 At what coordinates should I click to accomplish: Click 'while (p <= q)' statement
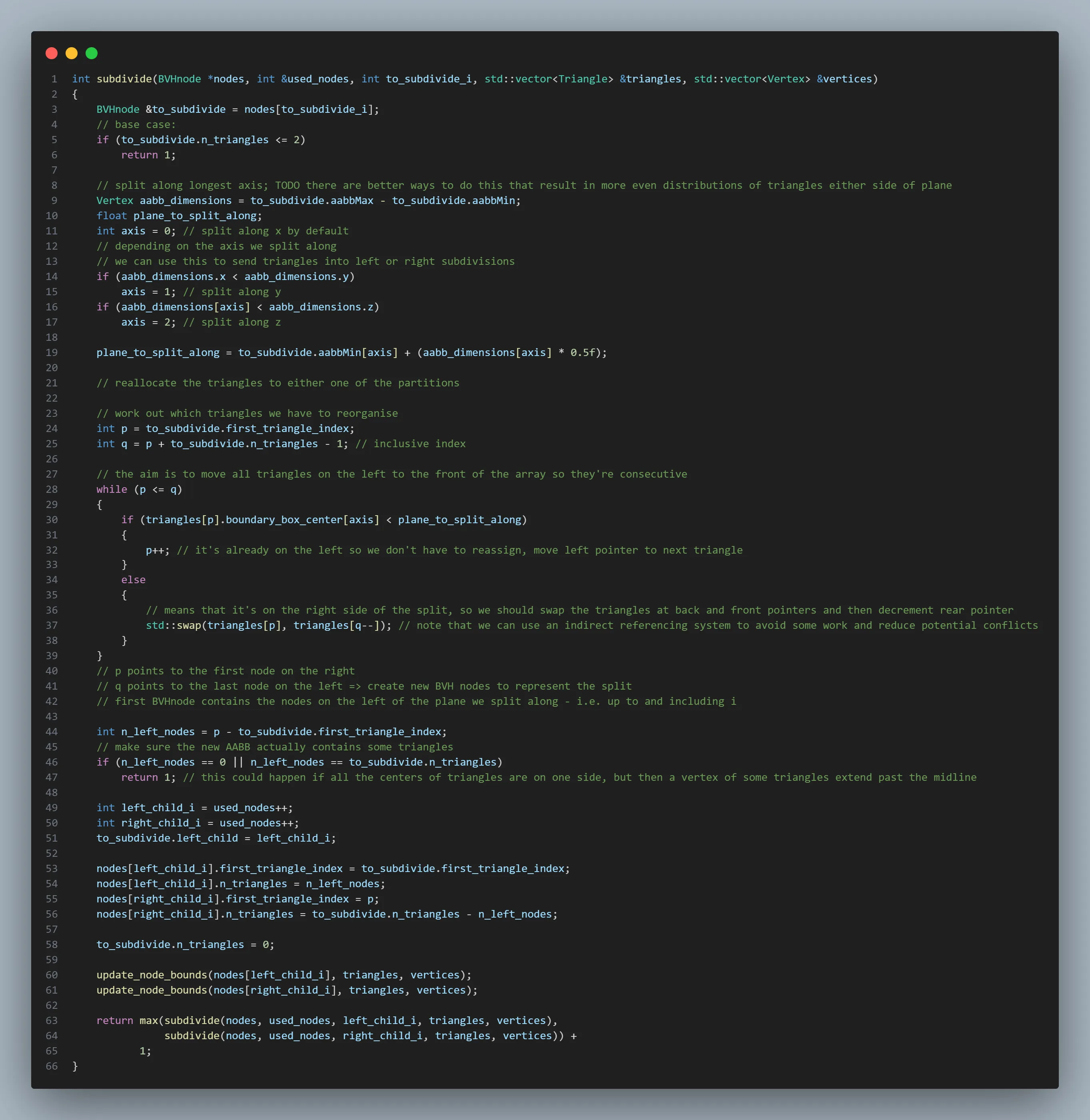[139, 490]
